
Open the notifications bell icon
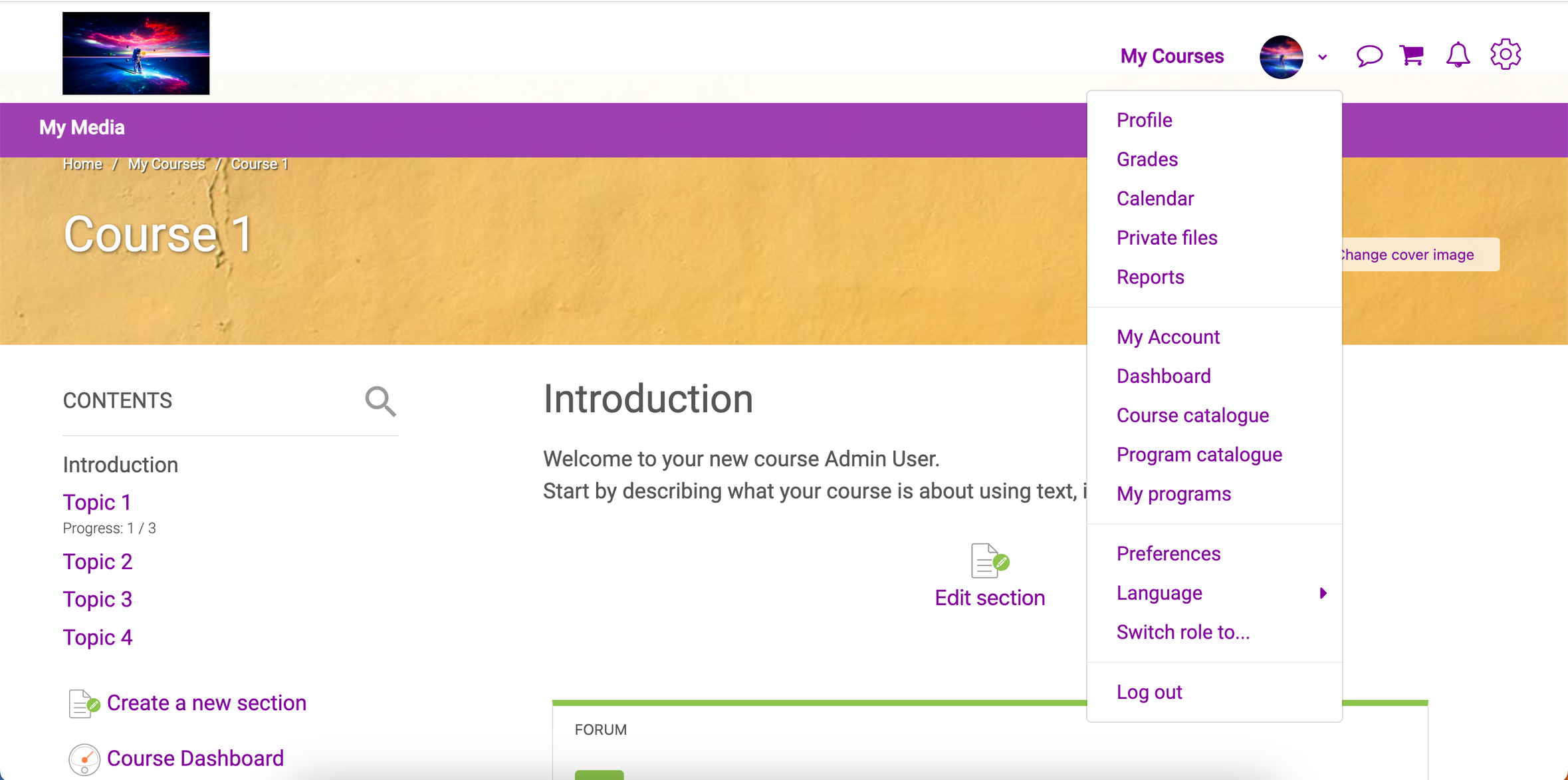pos(1458,55)
